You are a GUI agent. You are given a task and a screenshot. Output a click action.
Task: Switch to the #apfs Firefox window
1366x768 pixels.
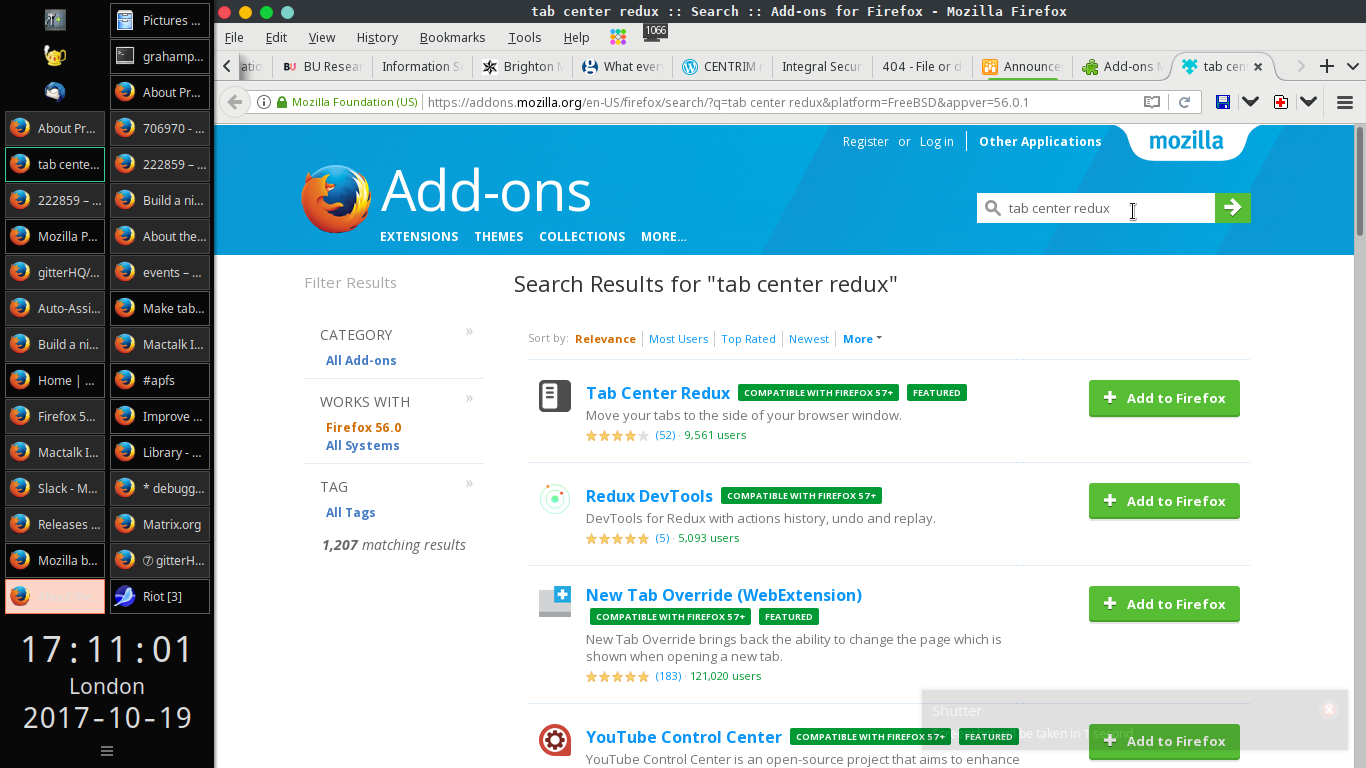click(160, 380)
